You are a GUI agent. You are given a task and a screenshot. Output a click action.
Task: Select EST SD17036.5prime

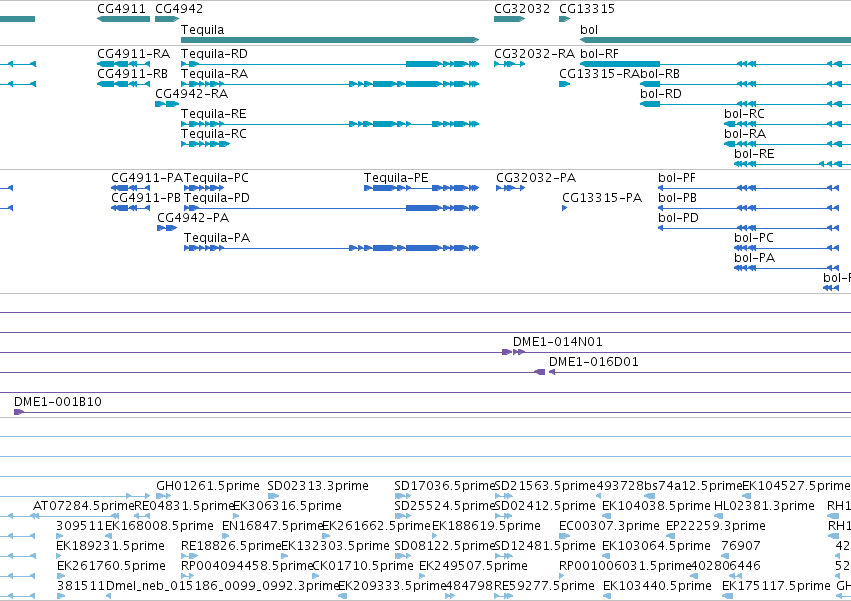(x=444, y=486)
